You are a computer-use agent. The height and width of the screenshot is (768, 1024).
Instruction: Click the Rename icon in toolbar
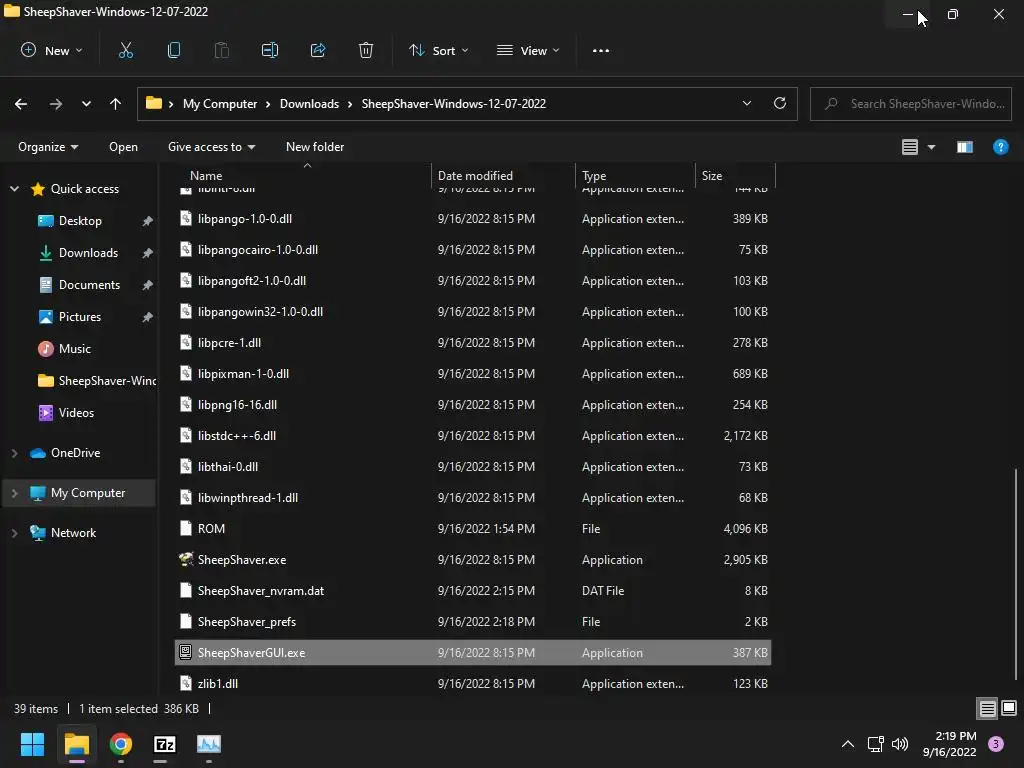(x=270, y=50)
